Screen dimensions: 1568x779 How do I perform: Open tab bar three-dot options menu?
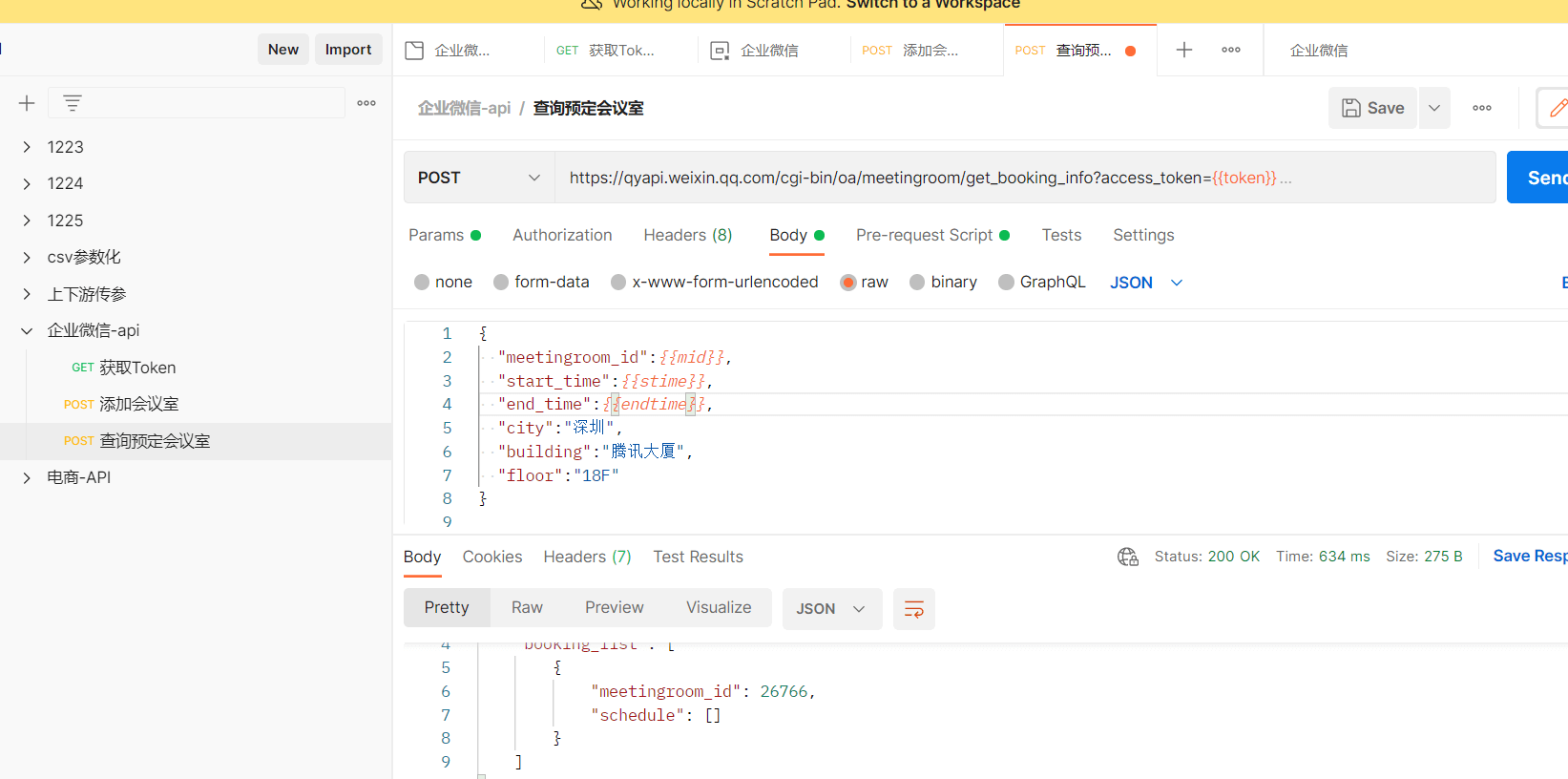pyautogui.click(x=1231, y=50)
